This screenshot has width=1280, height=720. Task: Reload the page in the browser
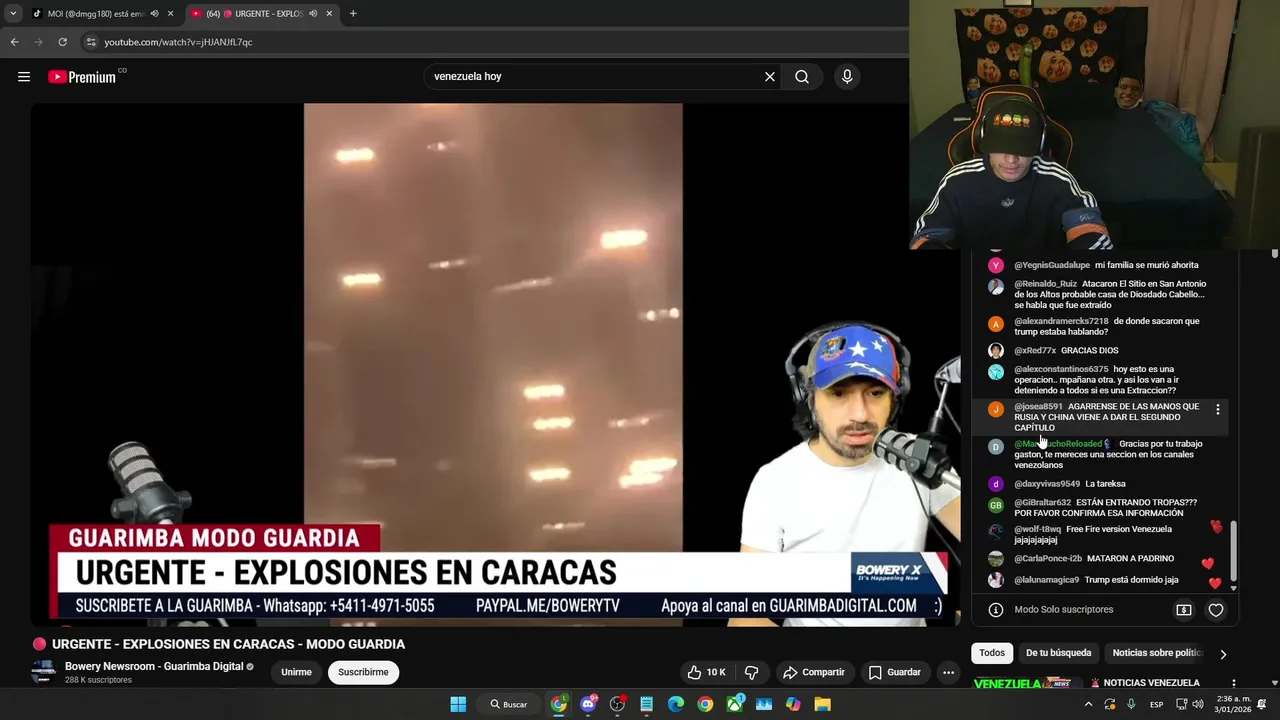[x=62, y=42]
